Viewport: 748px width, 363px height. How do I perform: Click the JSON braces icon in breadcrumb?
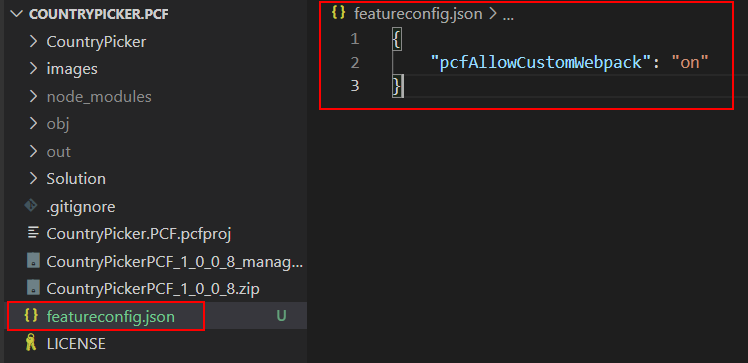pyautogui.click(x=338, y=13)
